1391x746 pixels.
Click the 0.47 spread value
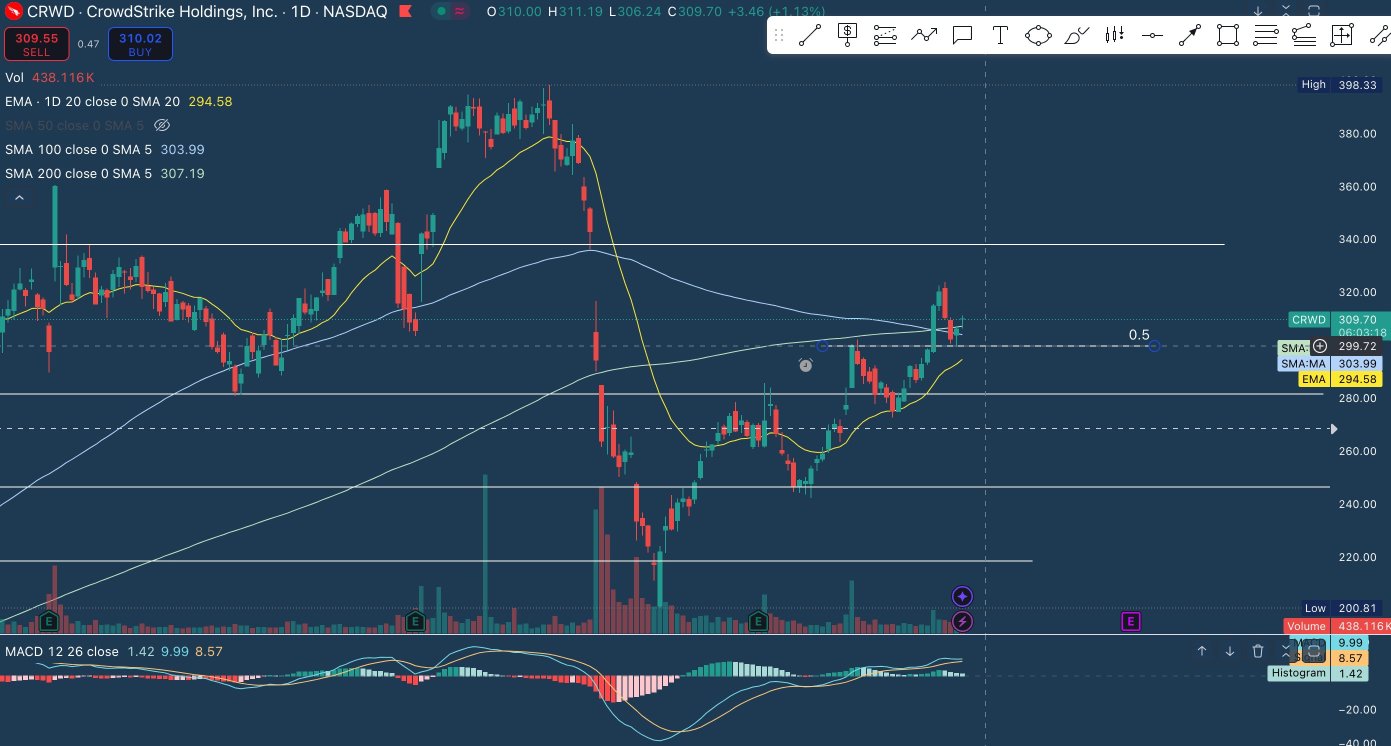(x=88, y=45)
